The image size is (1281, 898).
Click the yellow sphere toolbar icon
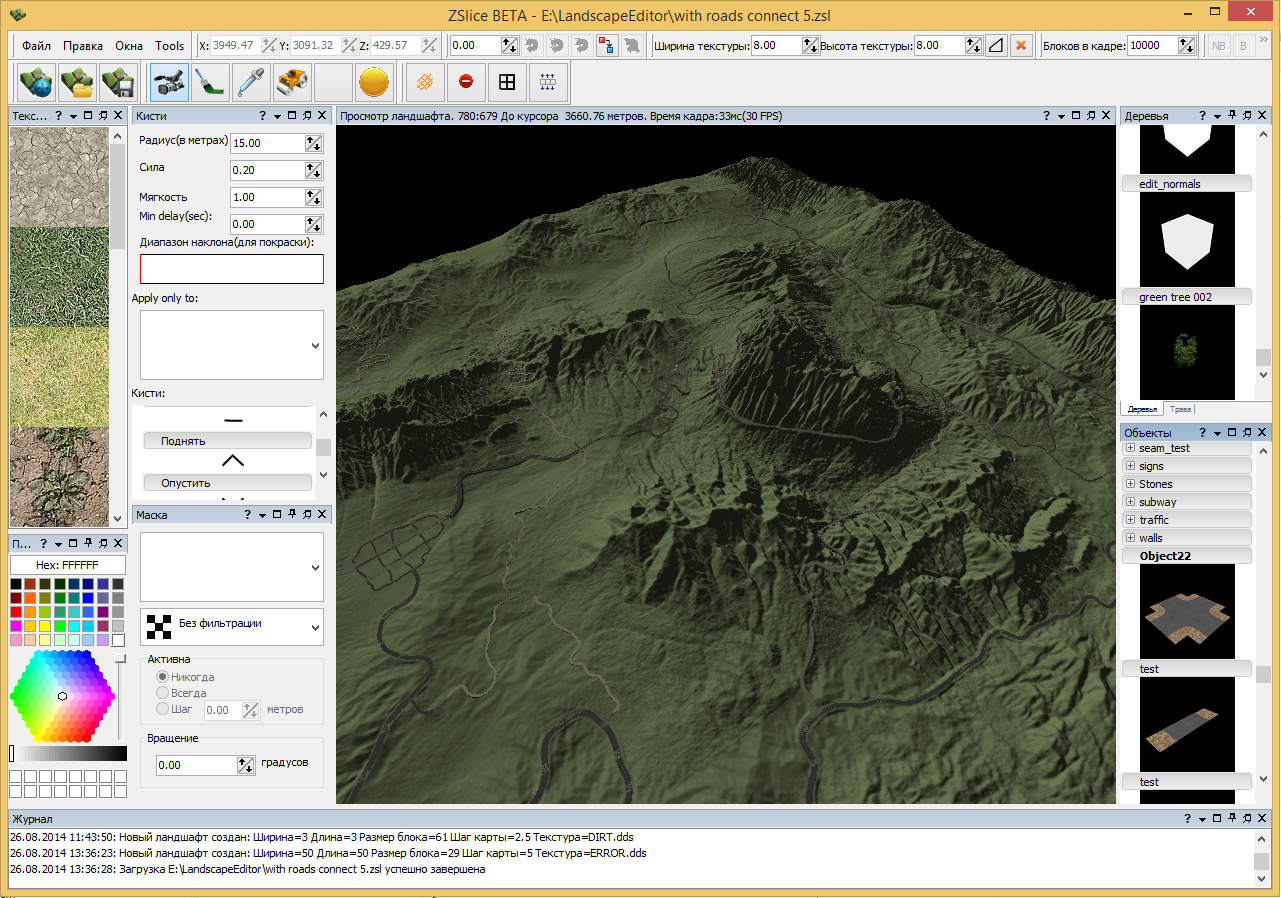[x=374, y=82]
